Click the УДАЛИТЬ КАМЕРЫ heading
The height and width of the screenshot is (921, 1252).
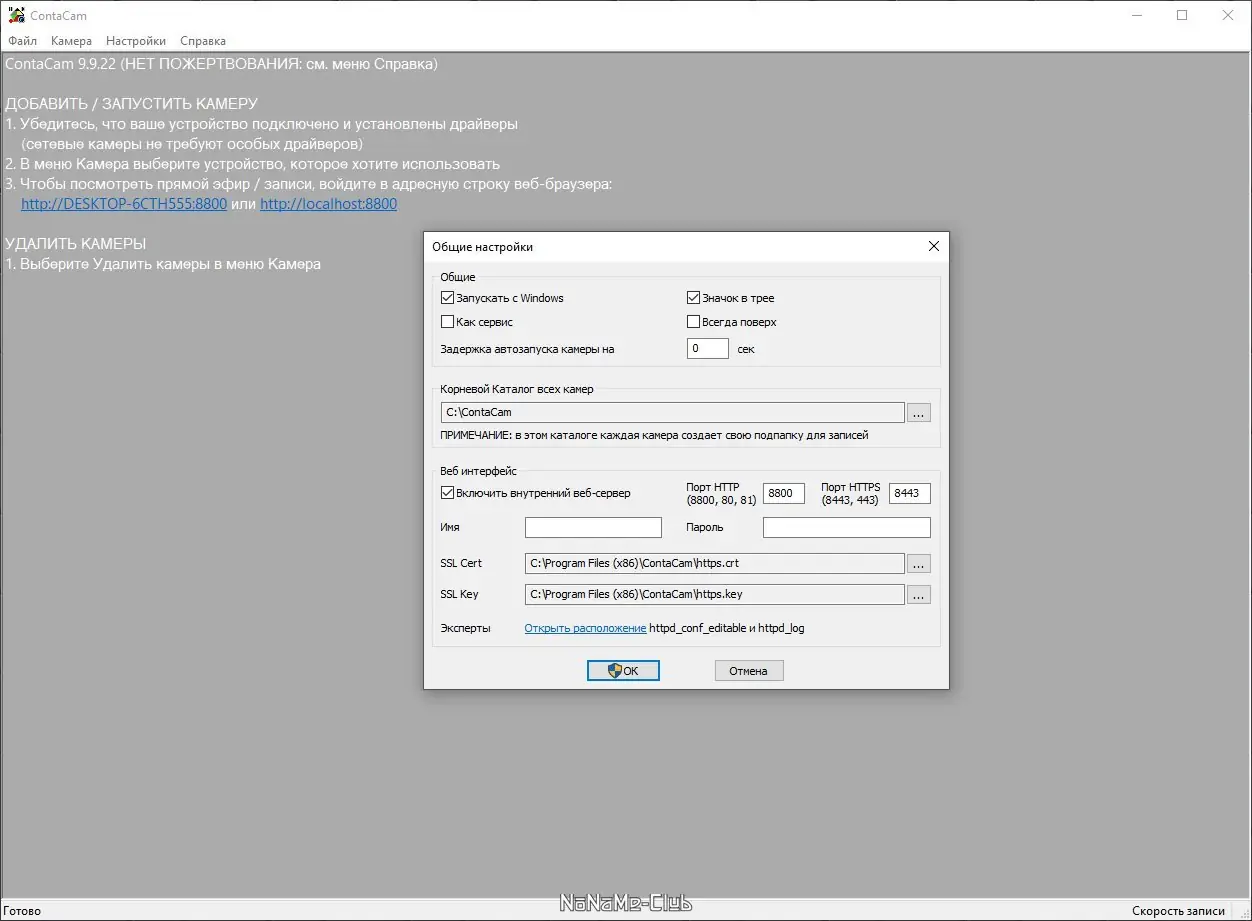click(x=76, y=244)
